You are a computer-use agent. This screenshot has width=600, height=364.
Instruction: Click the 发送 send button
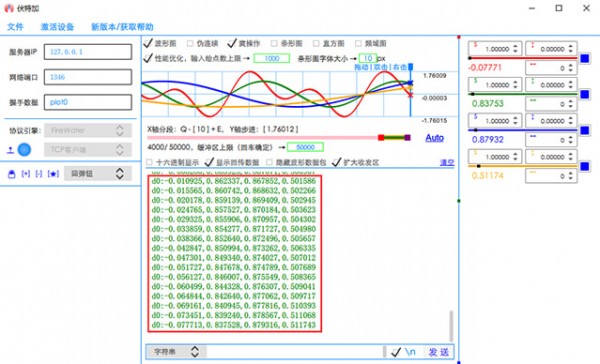[439, 352]
